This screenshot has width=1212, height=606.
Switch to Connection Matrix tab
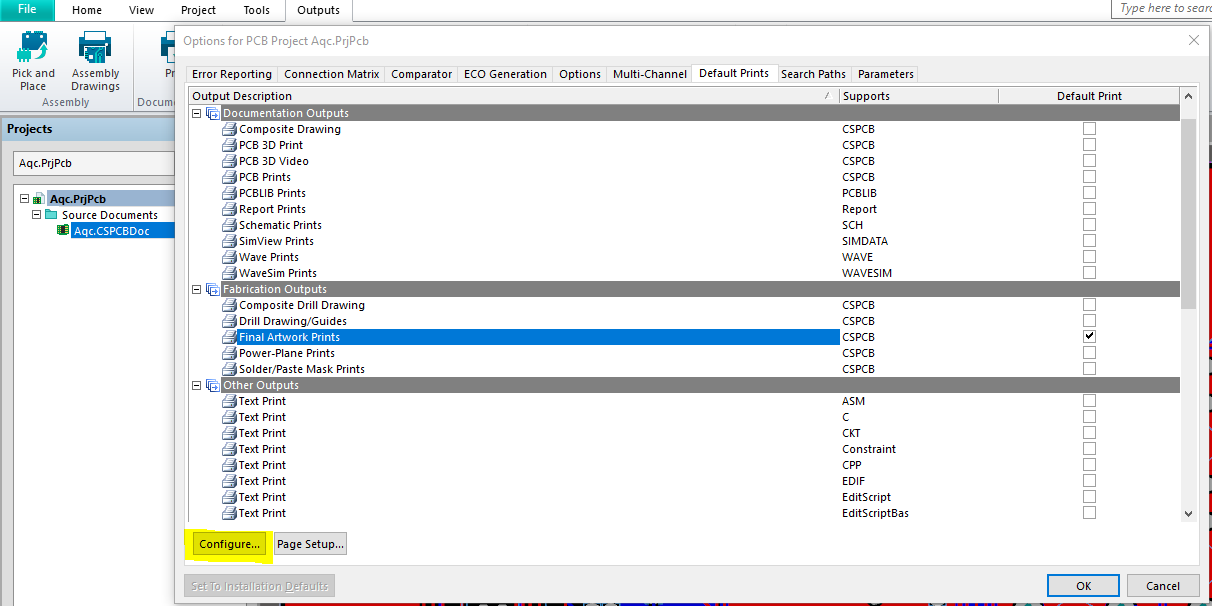point(332,74)
